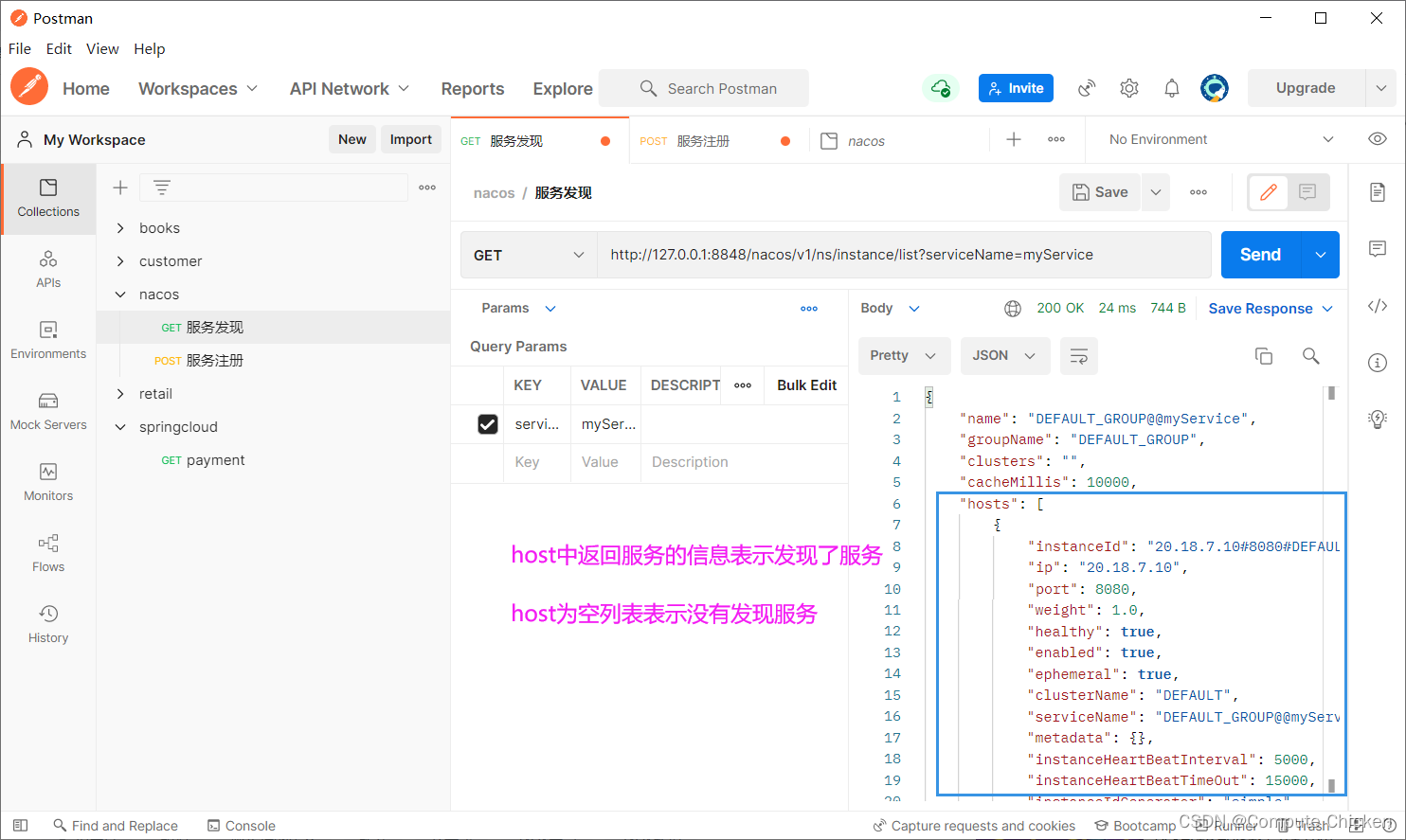
Task: Open the JSON format dropdown
Action: pyautogui.click(x=1004, y=356)
